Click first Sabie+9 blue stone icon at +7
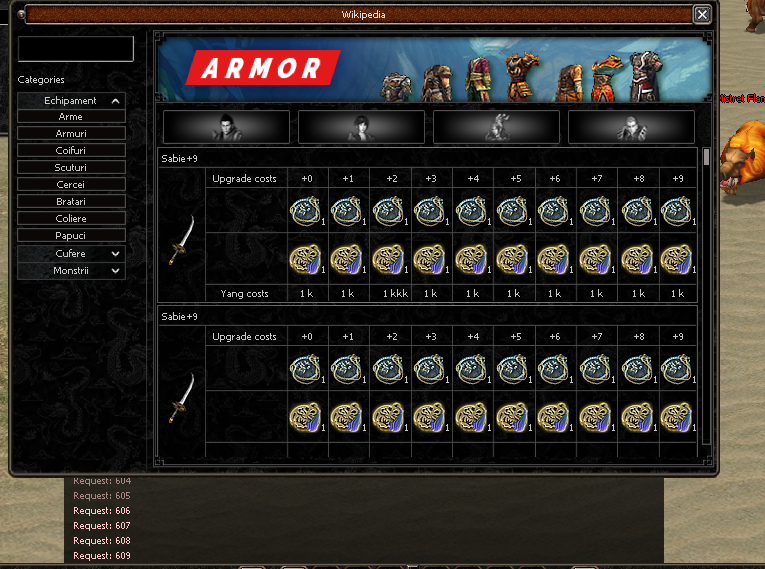 [596, 211]
